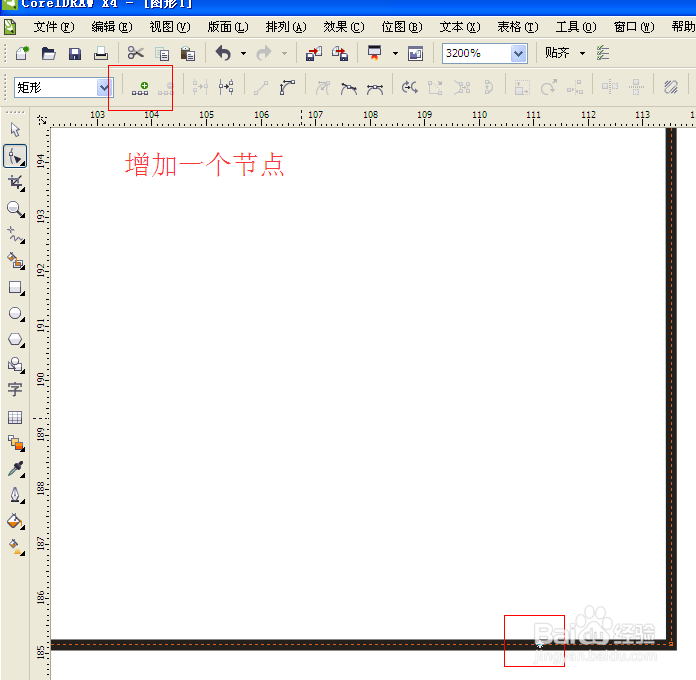Screen dimensions: 696x680
Task: Click the Symmetrical node icon
Action: 375,88
